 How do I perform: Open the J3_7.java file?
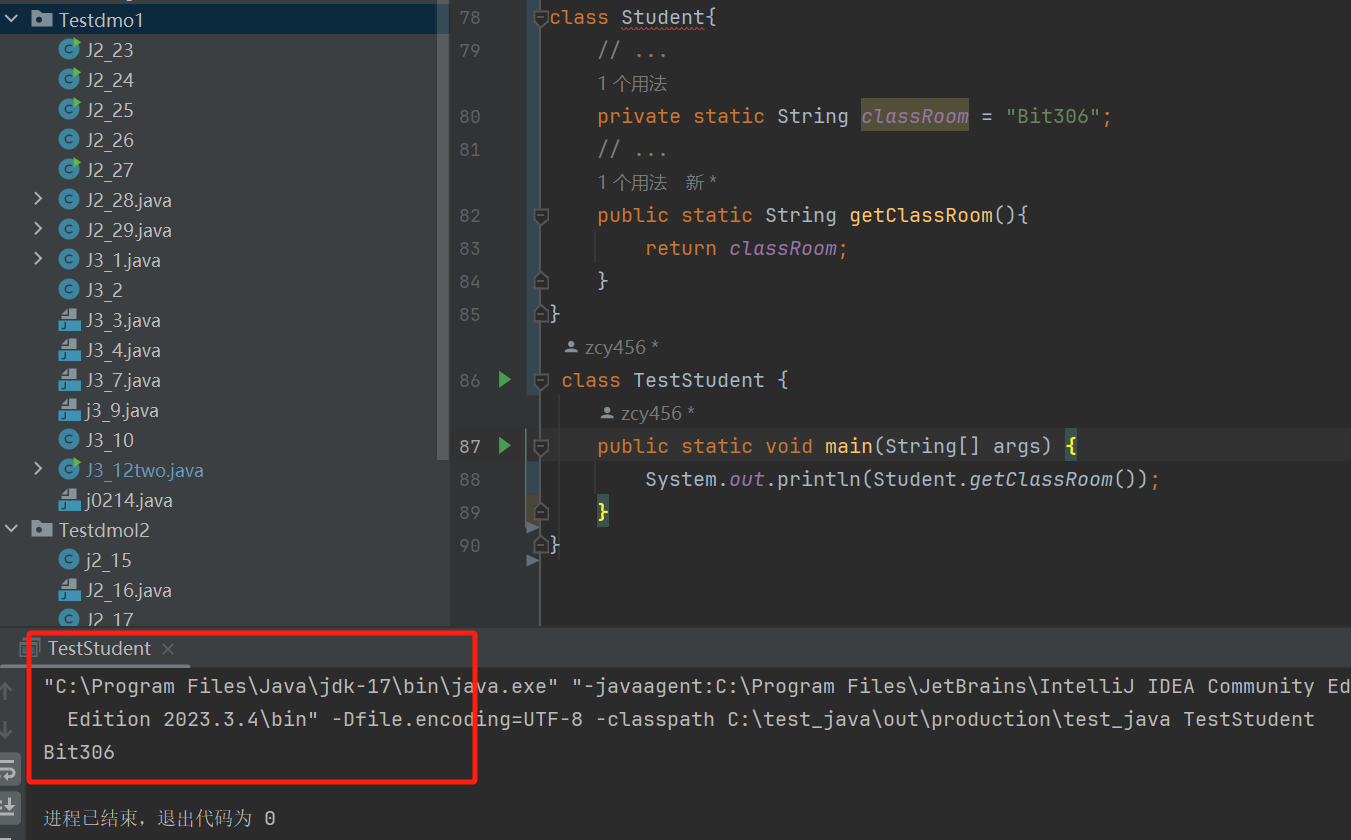pos(123,380)
